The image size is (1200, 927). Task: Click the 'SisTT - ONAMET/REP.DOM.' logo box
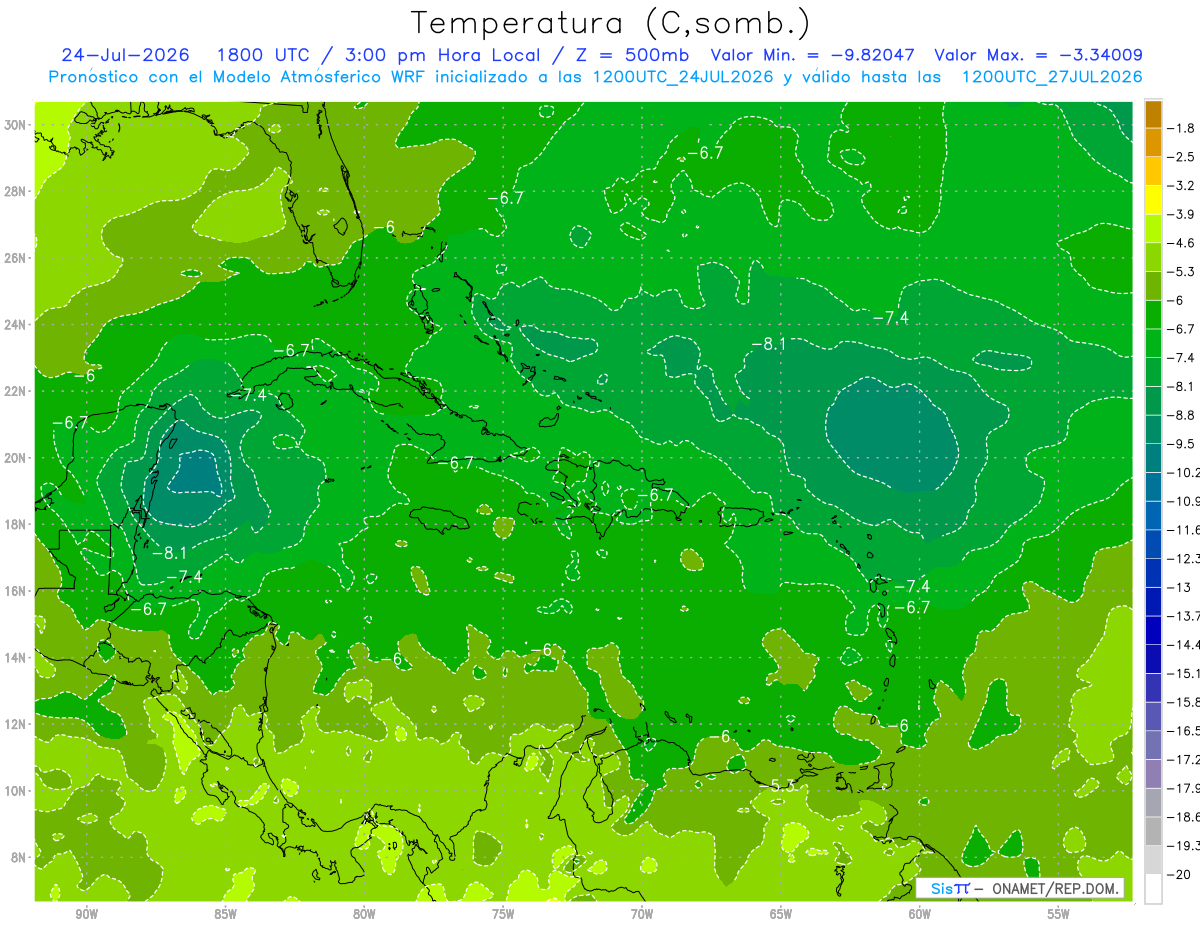click(1021, 888)
